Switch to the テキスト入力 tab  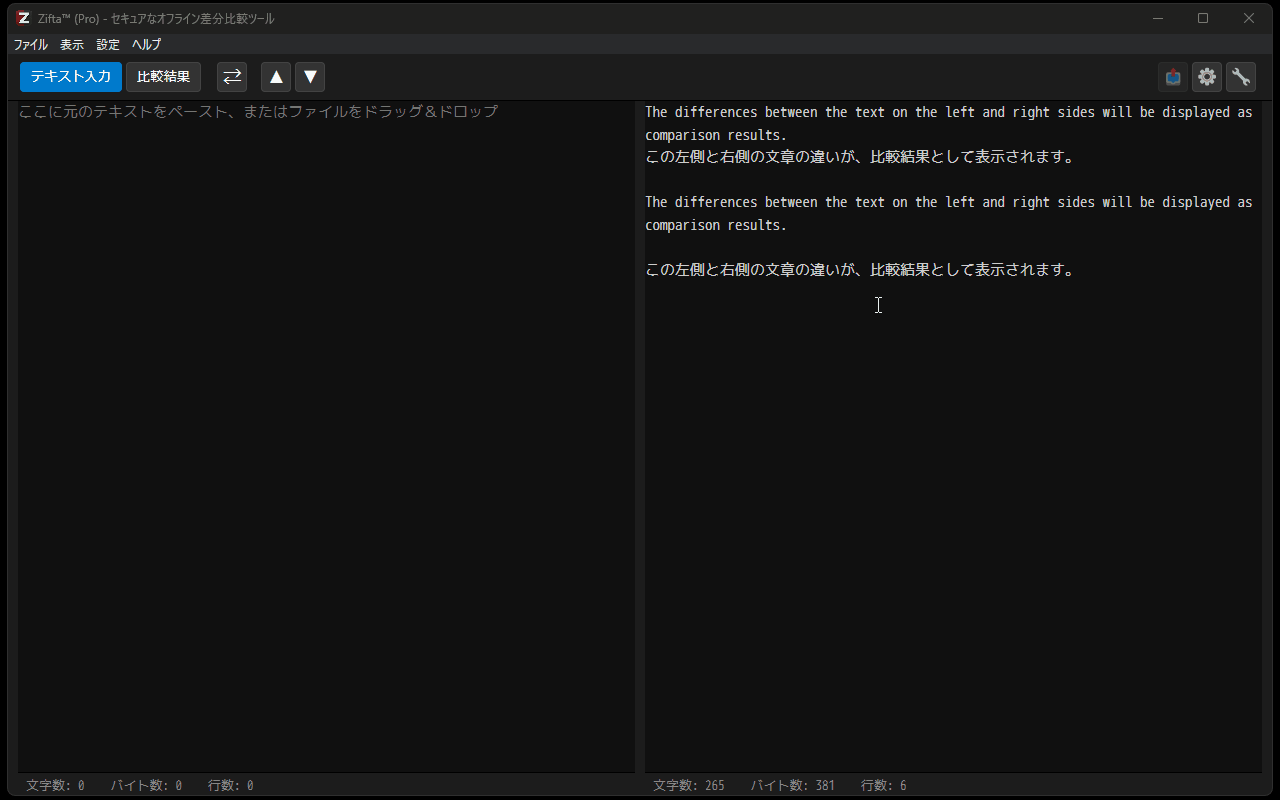[70, 76]
